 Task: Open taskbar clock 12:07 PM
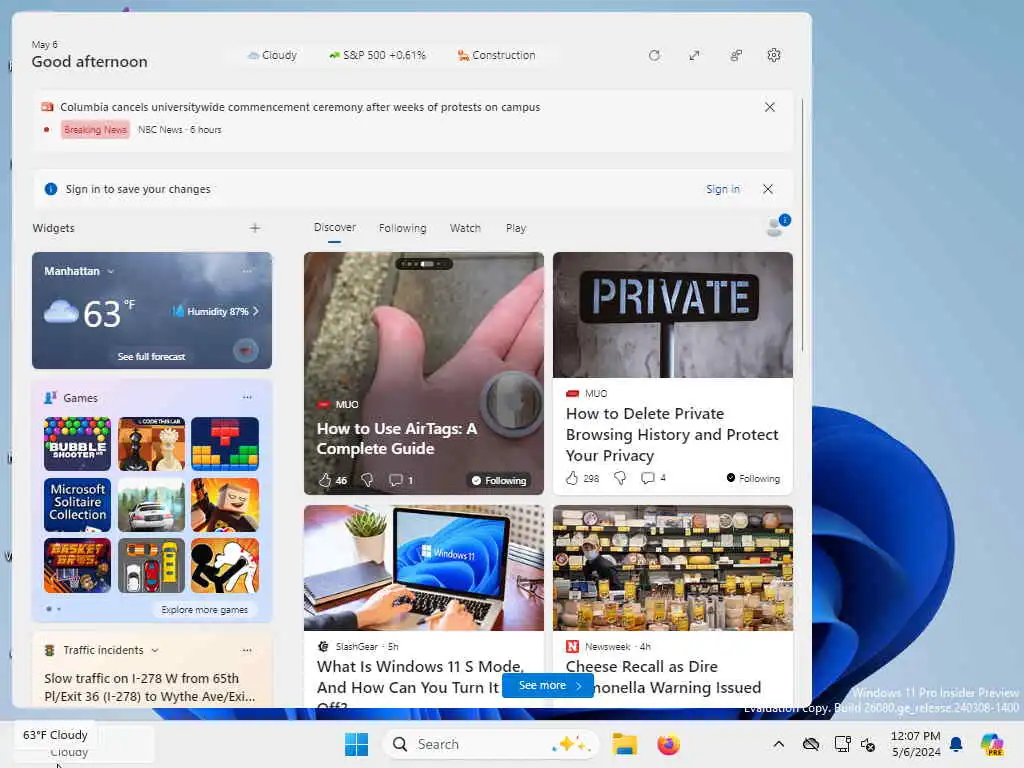click(916, 744)
